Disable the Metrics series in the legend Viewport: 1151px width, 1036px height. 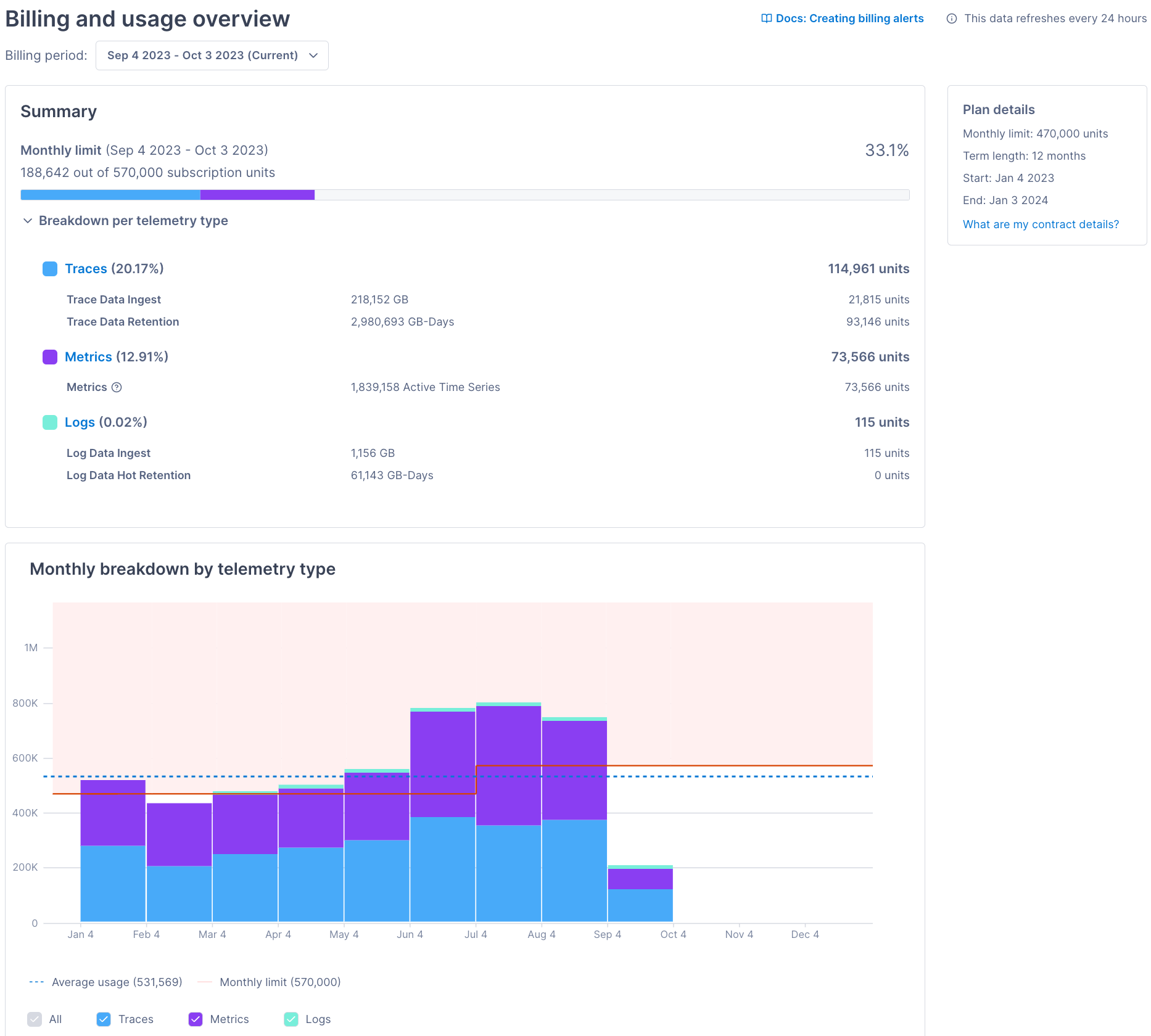196,1019
